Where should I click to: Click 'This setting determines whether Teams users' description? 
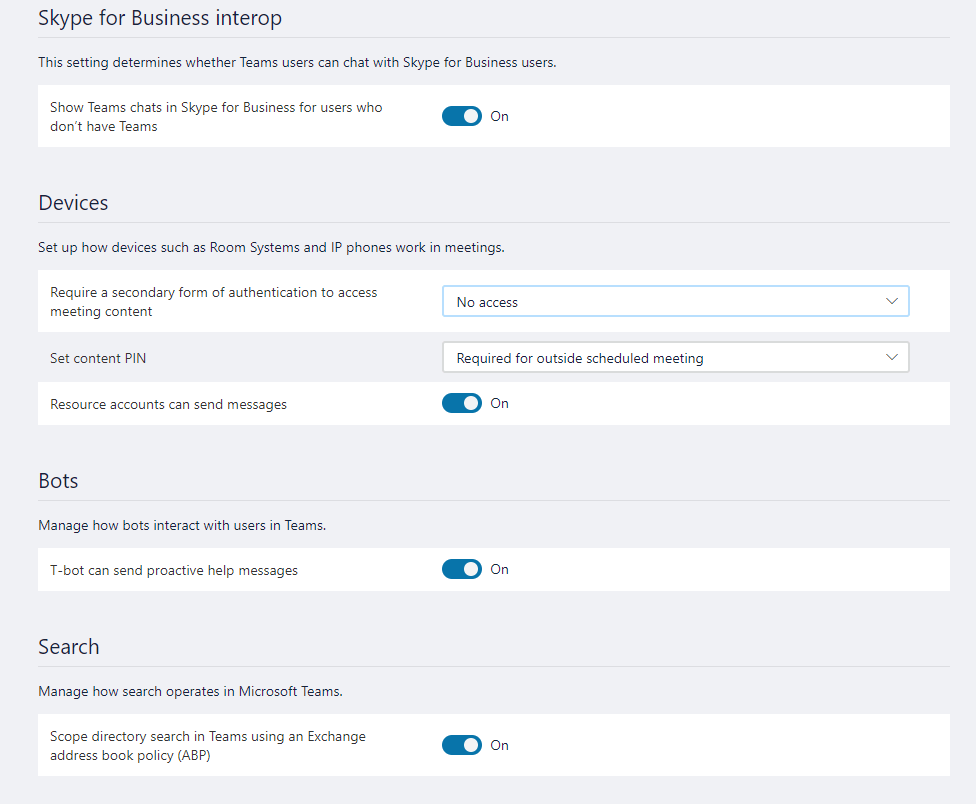[x=298, y=63]
